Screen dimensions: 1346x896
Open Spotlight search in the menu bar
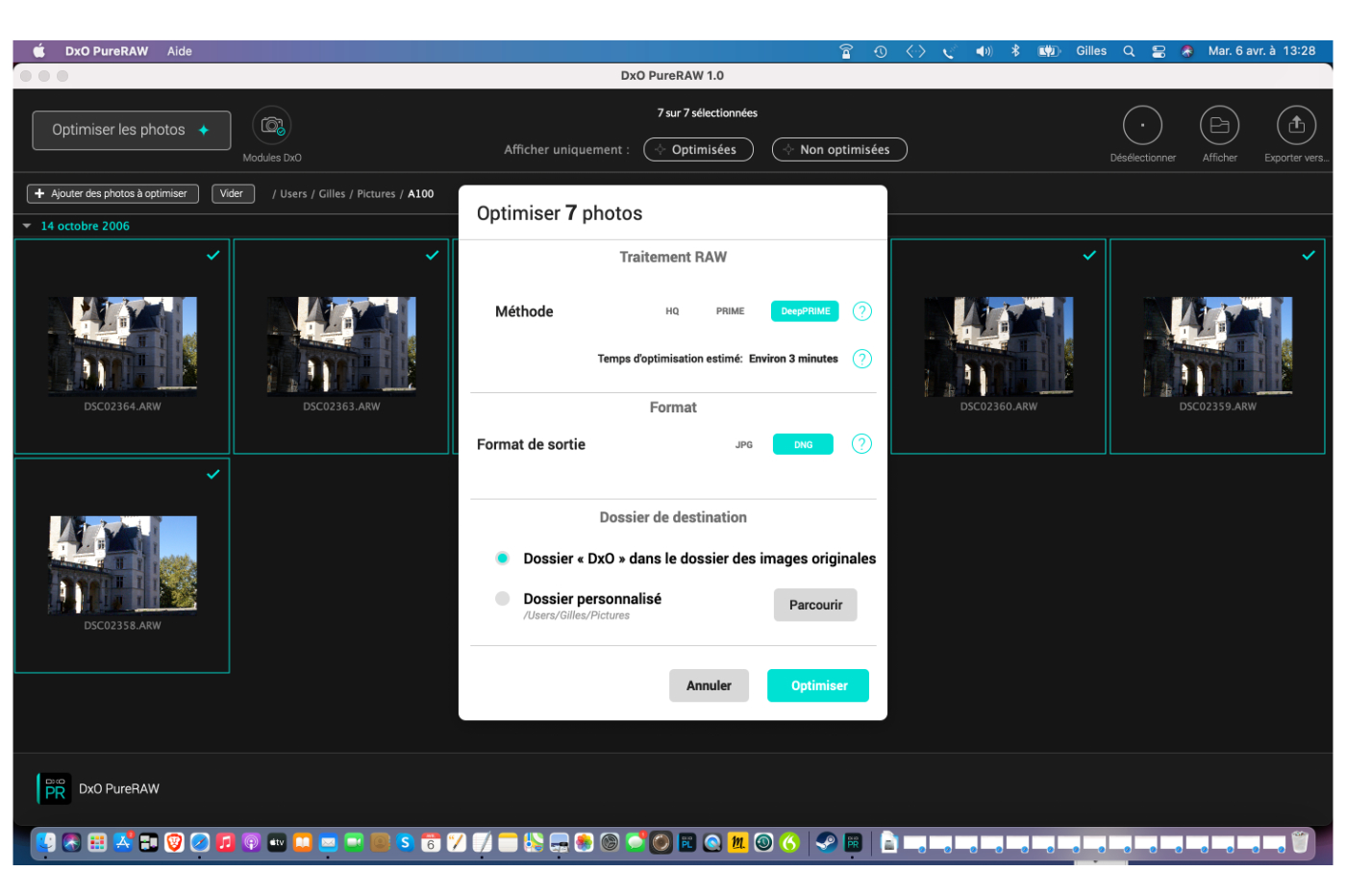1129,51
